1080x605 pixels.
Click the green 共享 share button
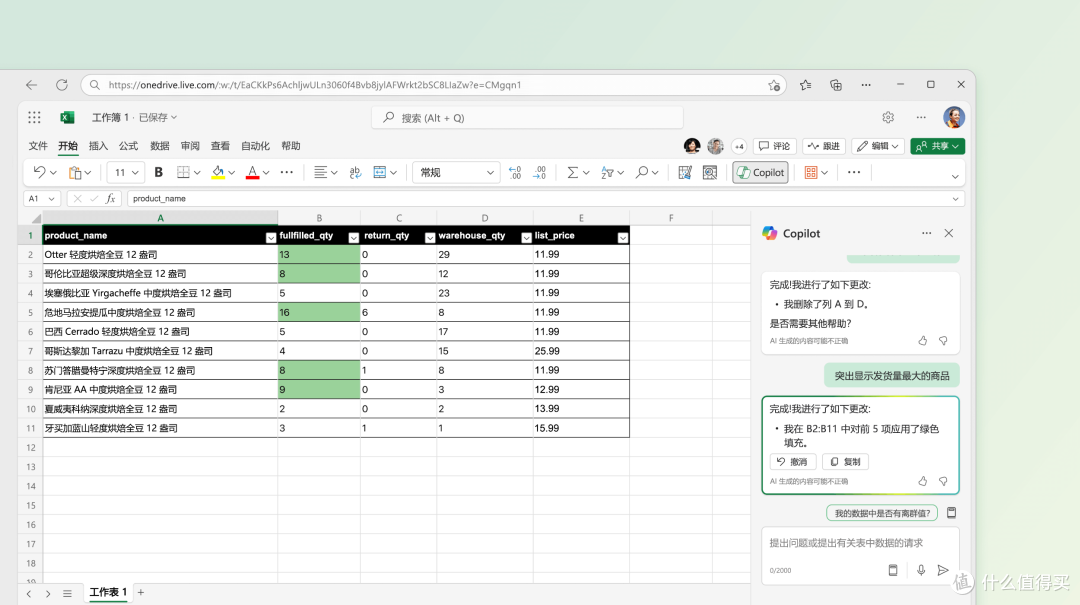(x=937, y=146)
